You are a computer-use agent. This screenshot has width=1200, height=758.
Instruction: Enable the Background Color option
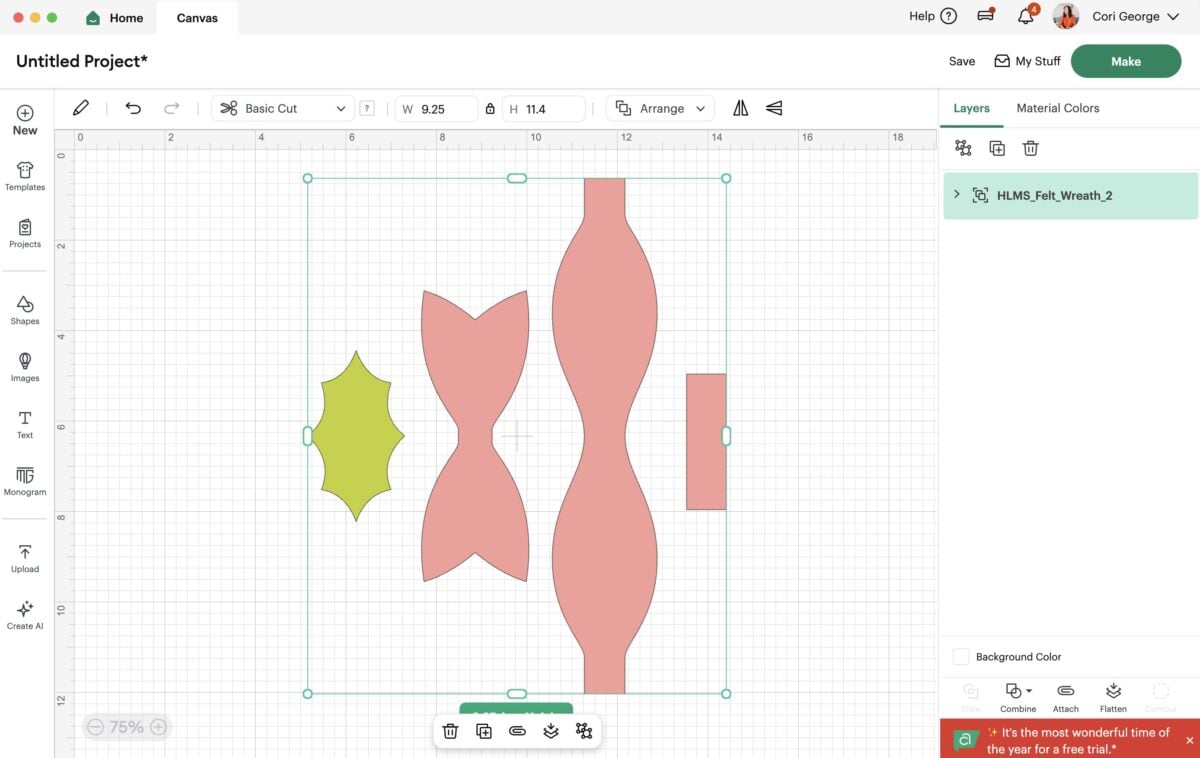pyautogui.click(x=961, y=656)
